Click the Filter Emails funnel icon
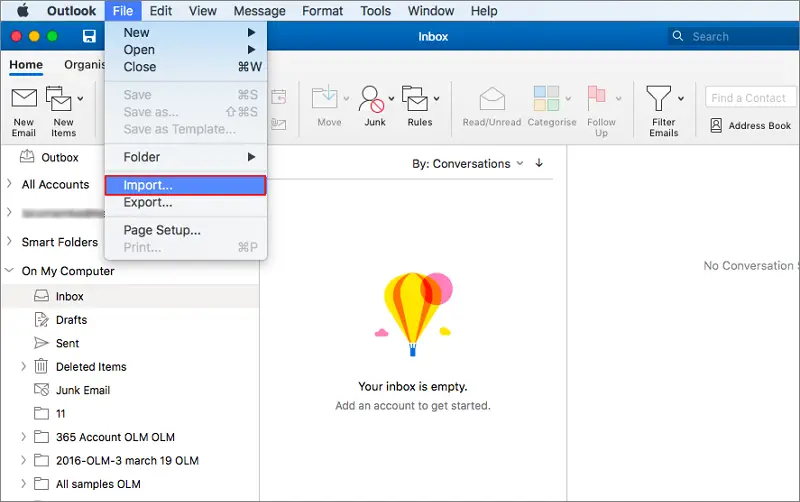 pos(659,98)
